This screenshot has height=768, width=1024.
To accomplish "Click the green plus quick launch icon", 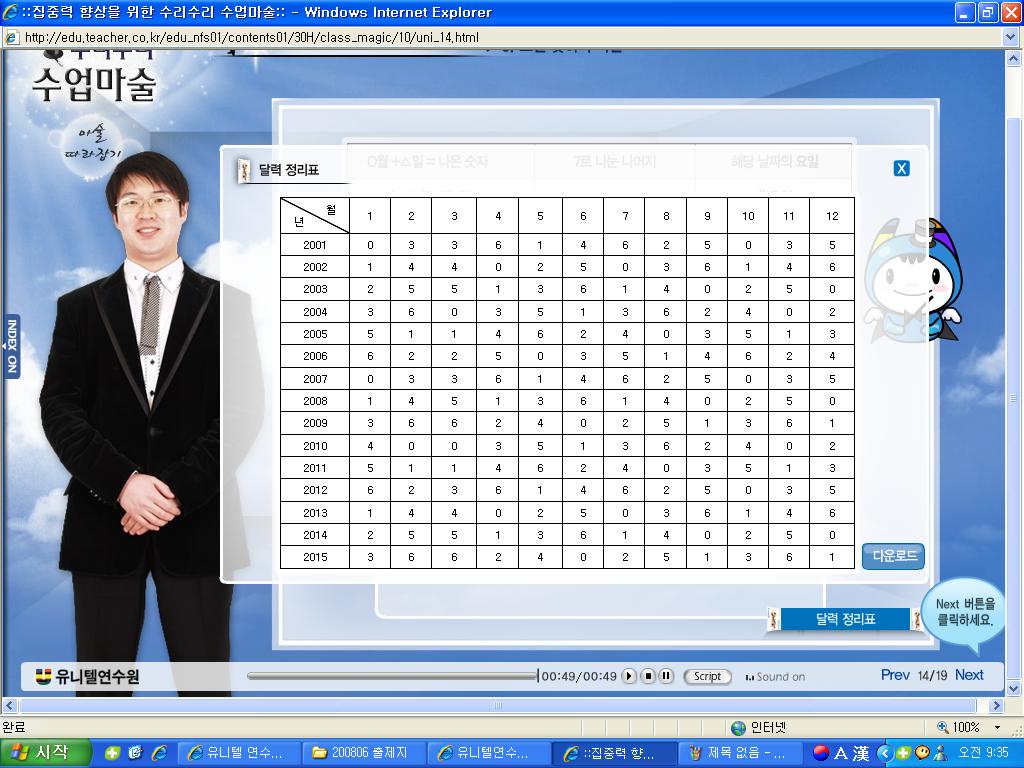I will click(x=112, y=753).
